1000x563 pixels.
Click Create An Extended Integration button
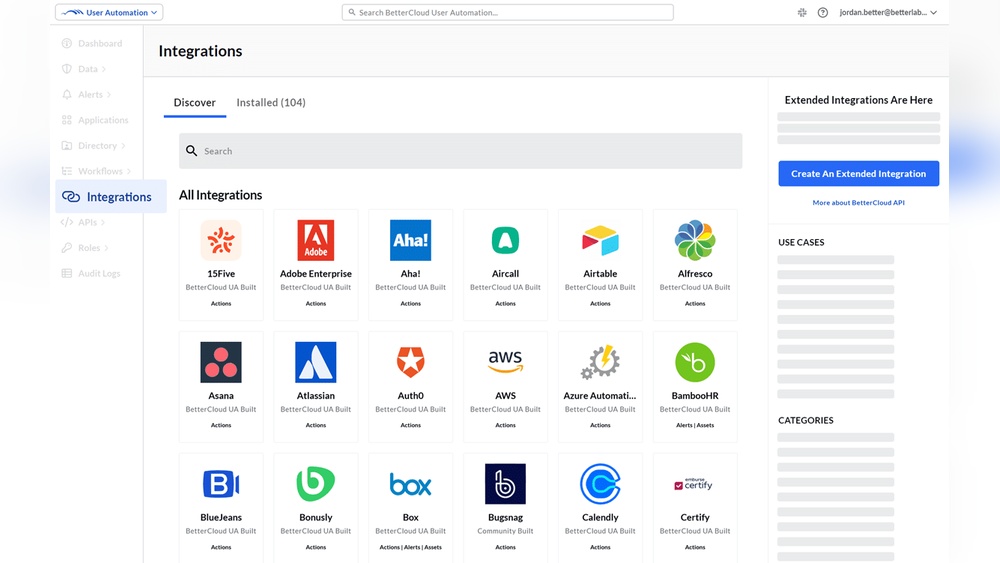tap(858, 173)
